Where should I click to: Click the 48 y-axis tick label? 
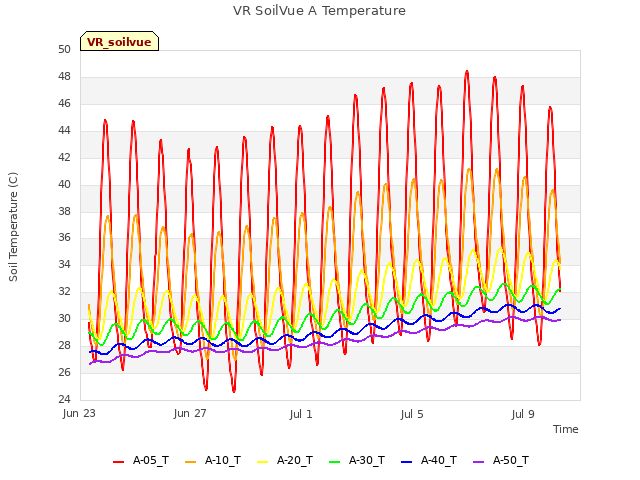[x=64, y=76]
